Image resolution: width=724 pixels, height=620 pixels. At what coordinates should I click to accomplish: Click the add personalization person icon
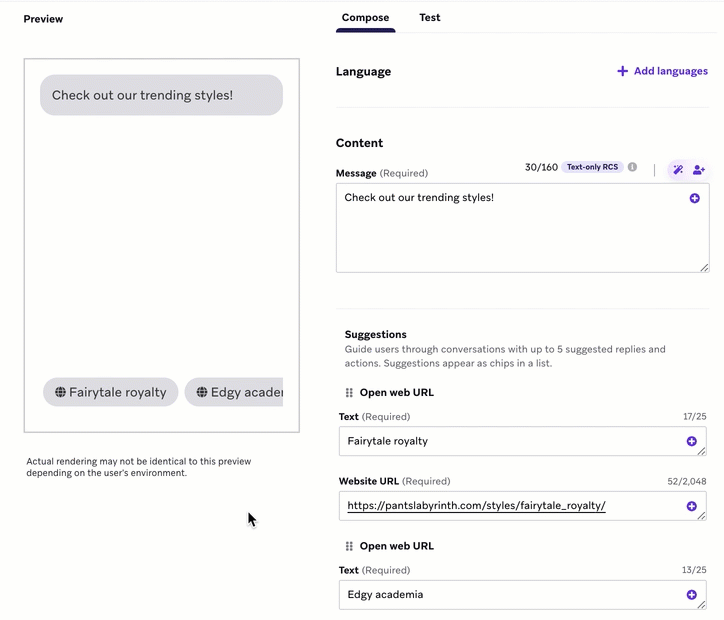tap(699, 170)
